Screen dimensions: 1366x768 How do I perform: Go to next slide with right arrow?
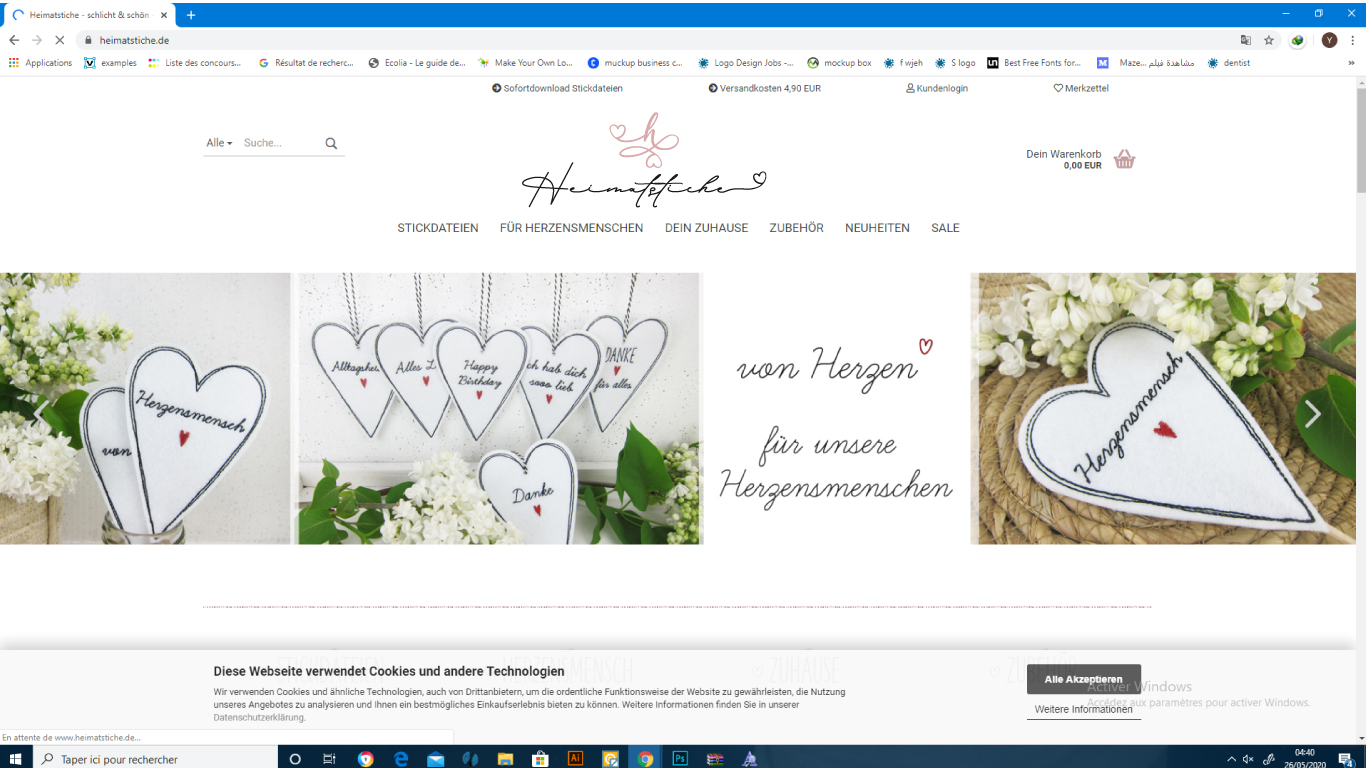coord(1313,414)
